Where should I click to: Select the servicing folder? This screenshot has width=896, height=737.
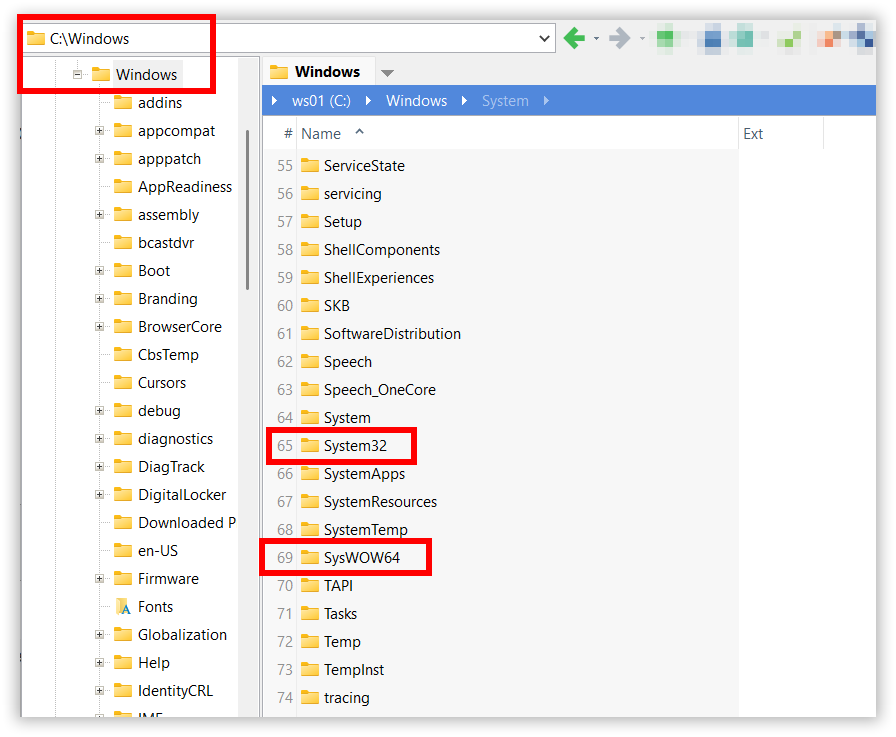[x=352, y=194]
